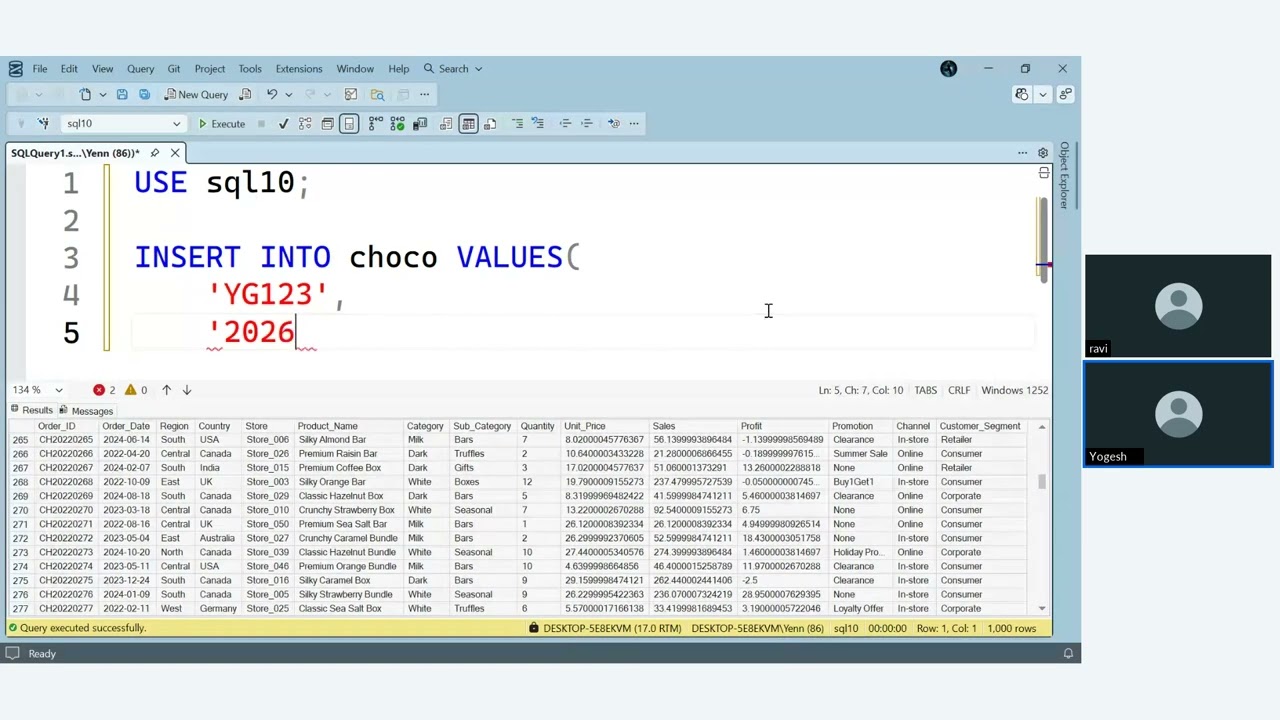Viewport: 1280px width, 720px height.
Task: Toggle Include Actual Execution Plan
Action: pyautogui.click(x=376, y=124)
